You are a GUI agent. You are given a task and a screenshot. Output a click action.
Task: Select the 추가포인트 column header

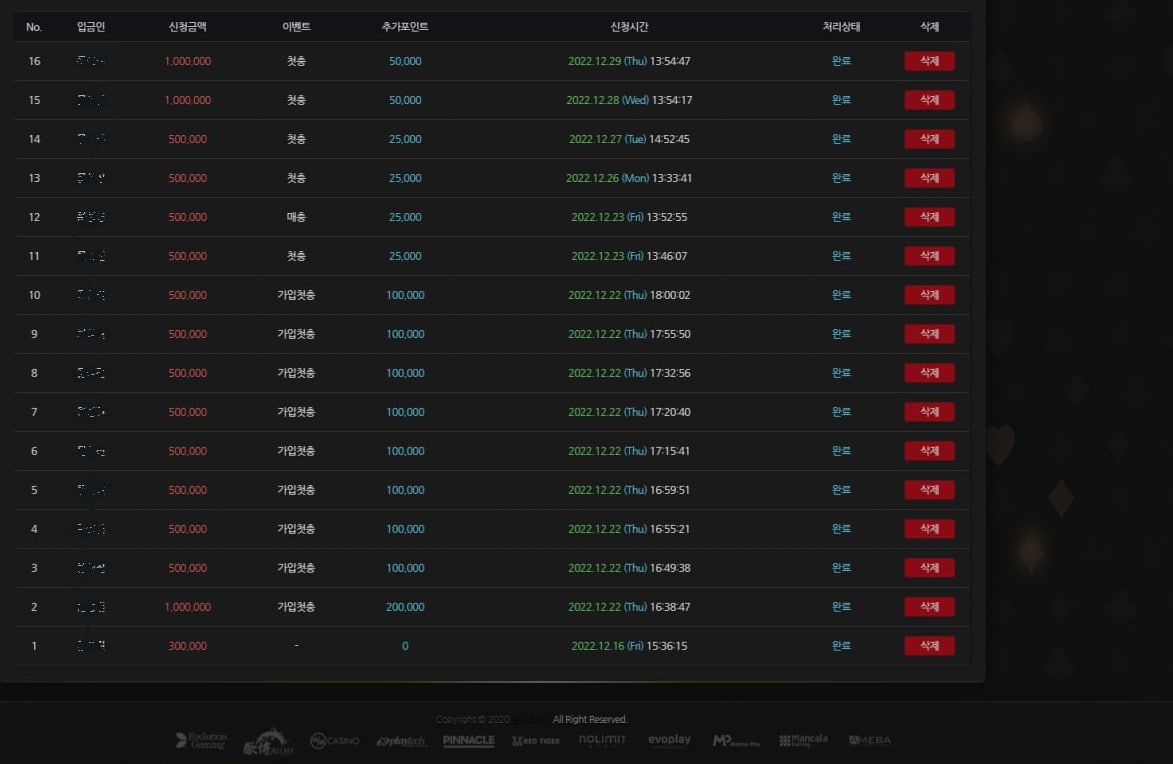coord(405,27)
